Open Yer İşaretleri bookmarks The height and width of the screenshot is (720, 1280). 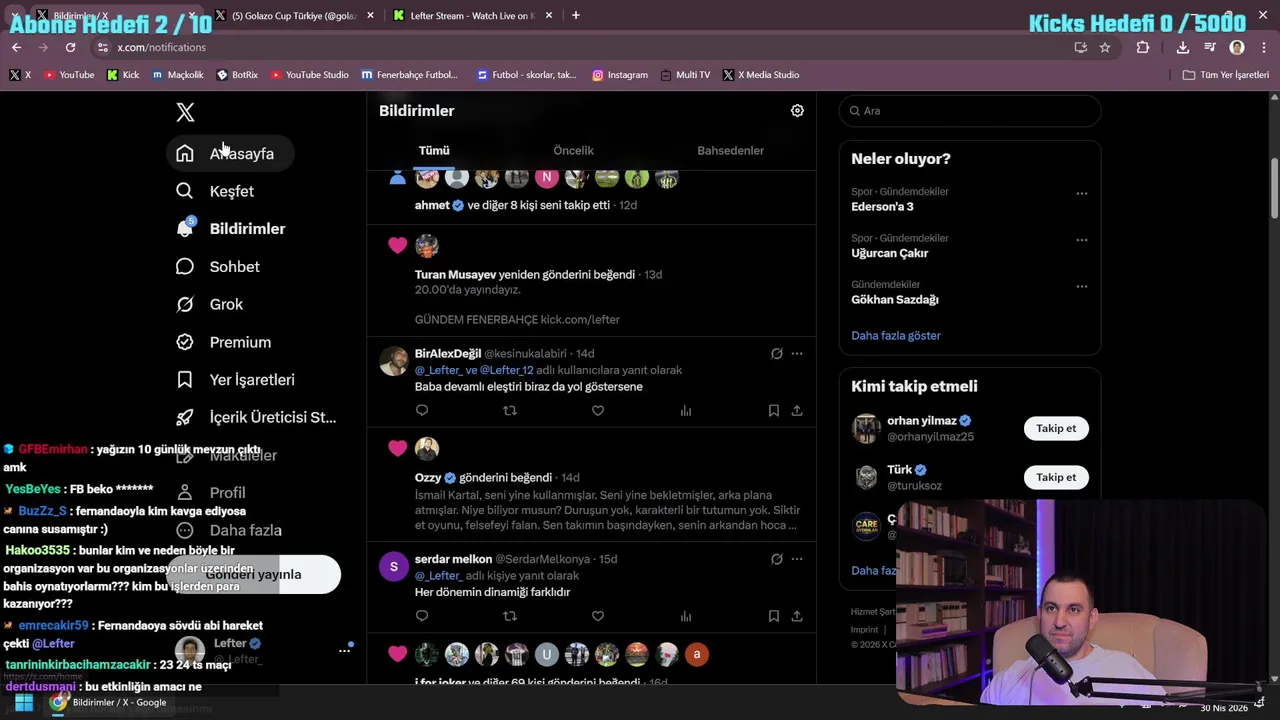point(235,380)
